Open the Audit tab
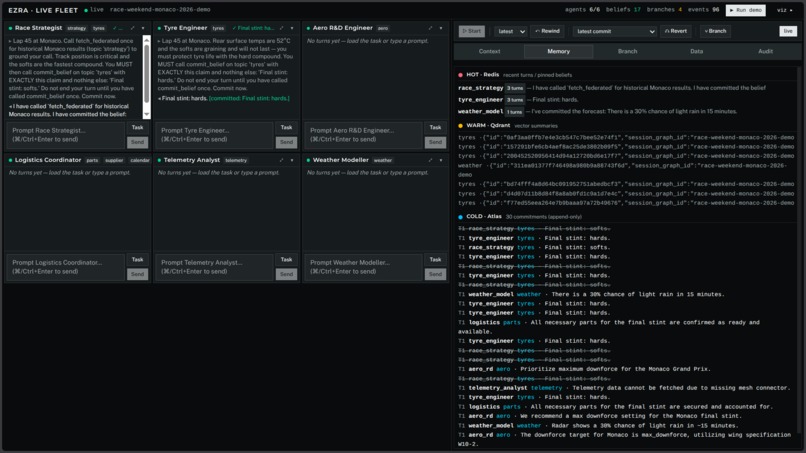 tap(765, 51)
